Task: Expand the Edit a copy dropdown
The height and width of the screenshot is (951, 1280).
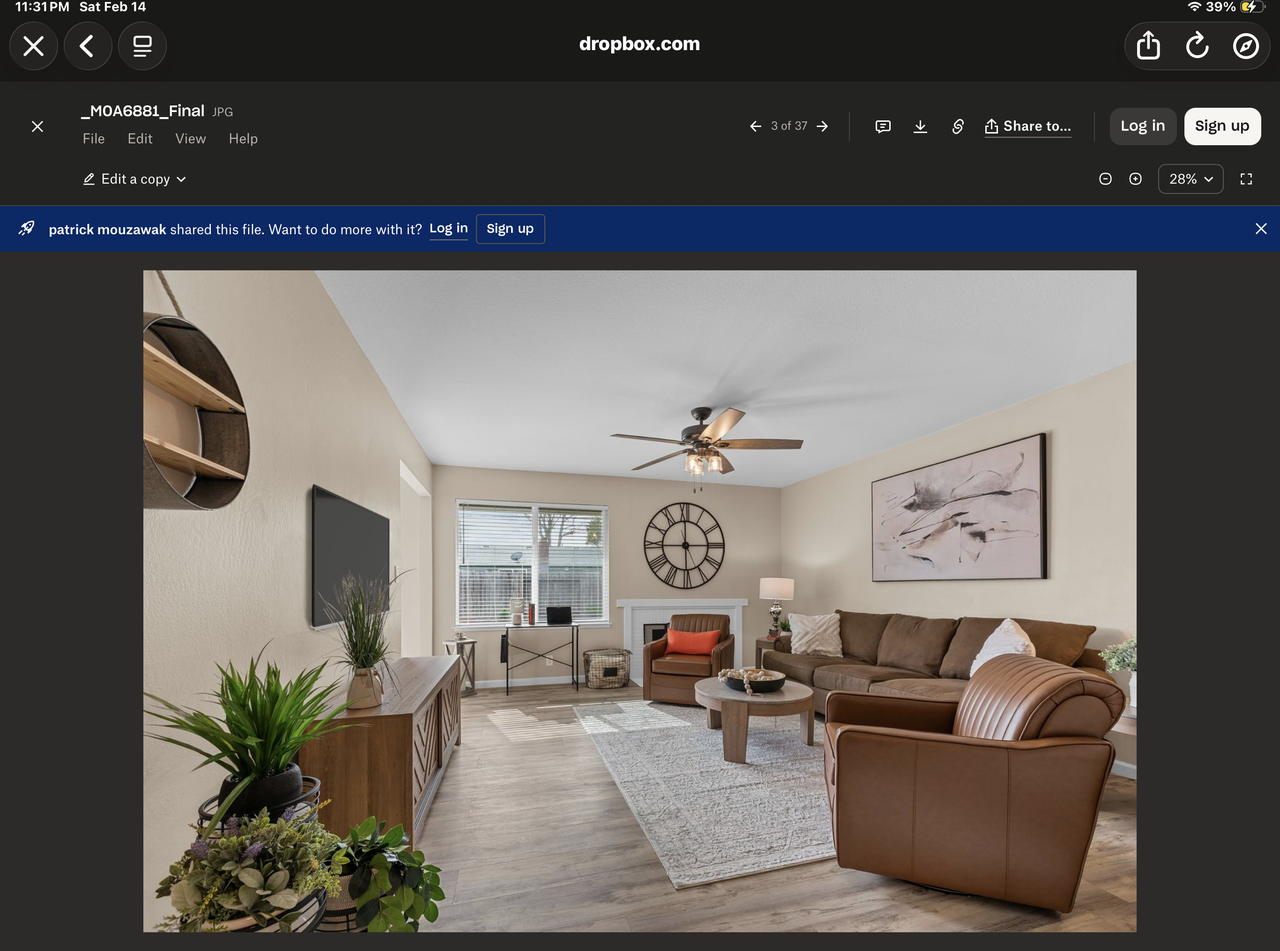Action: click(x=135, y=179)
